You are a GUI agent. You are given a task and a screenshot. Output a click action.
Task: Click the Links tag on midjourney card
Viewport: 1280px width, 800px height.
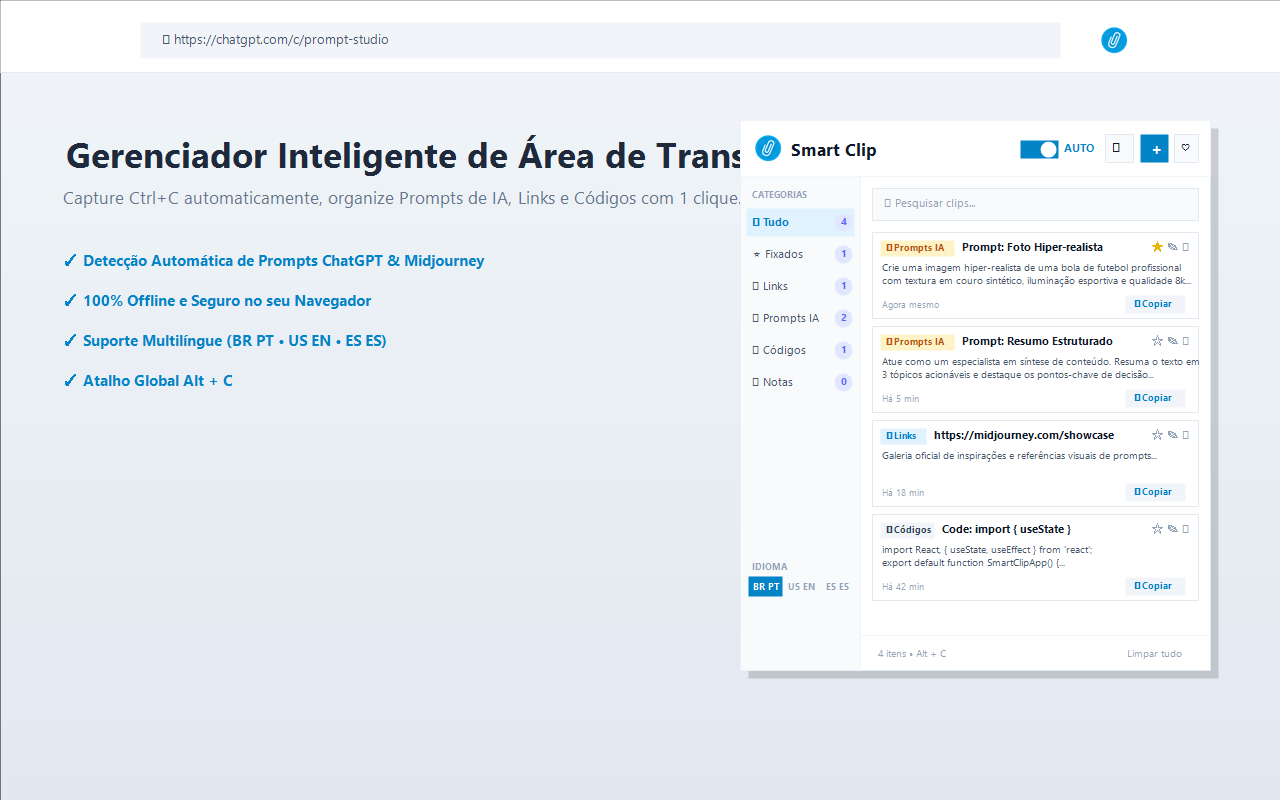903,435
